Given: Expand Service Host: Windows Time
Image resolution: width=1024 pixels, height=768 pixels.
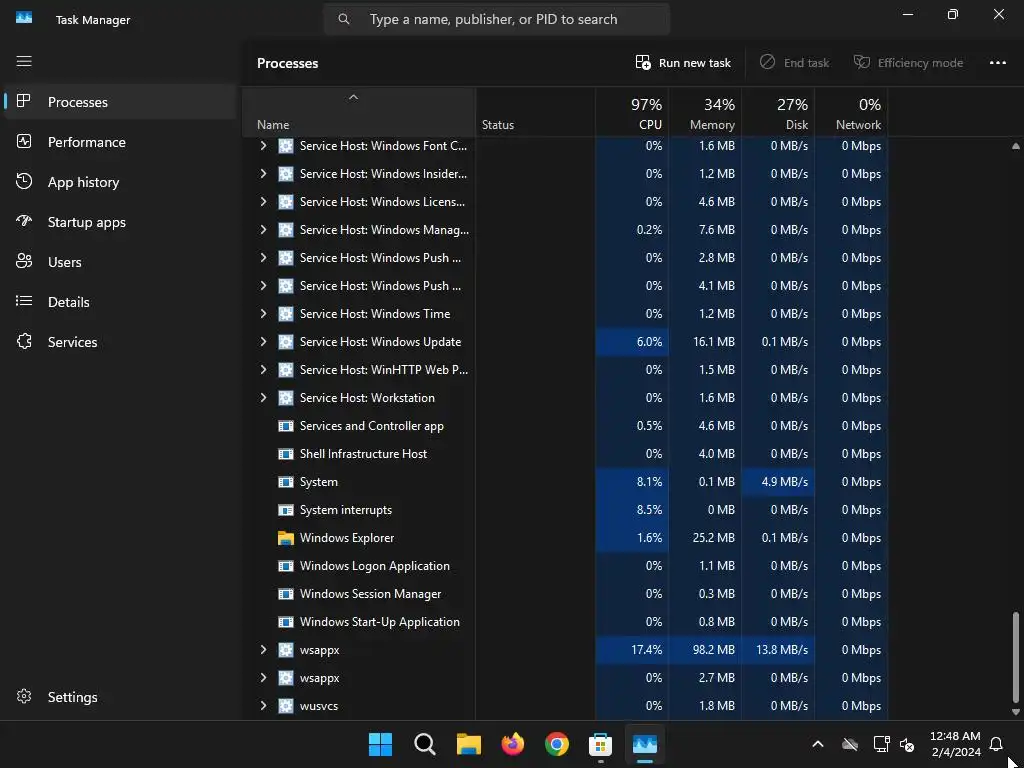Looking at the screenshot, I should click(x=263, y=313).
